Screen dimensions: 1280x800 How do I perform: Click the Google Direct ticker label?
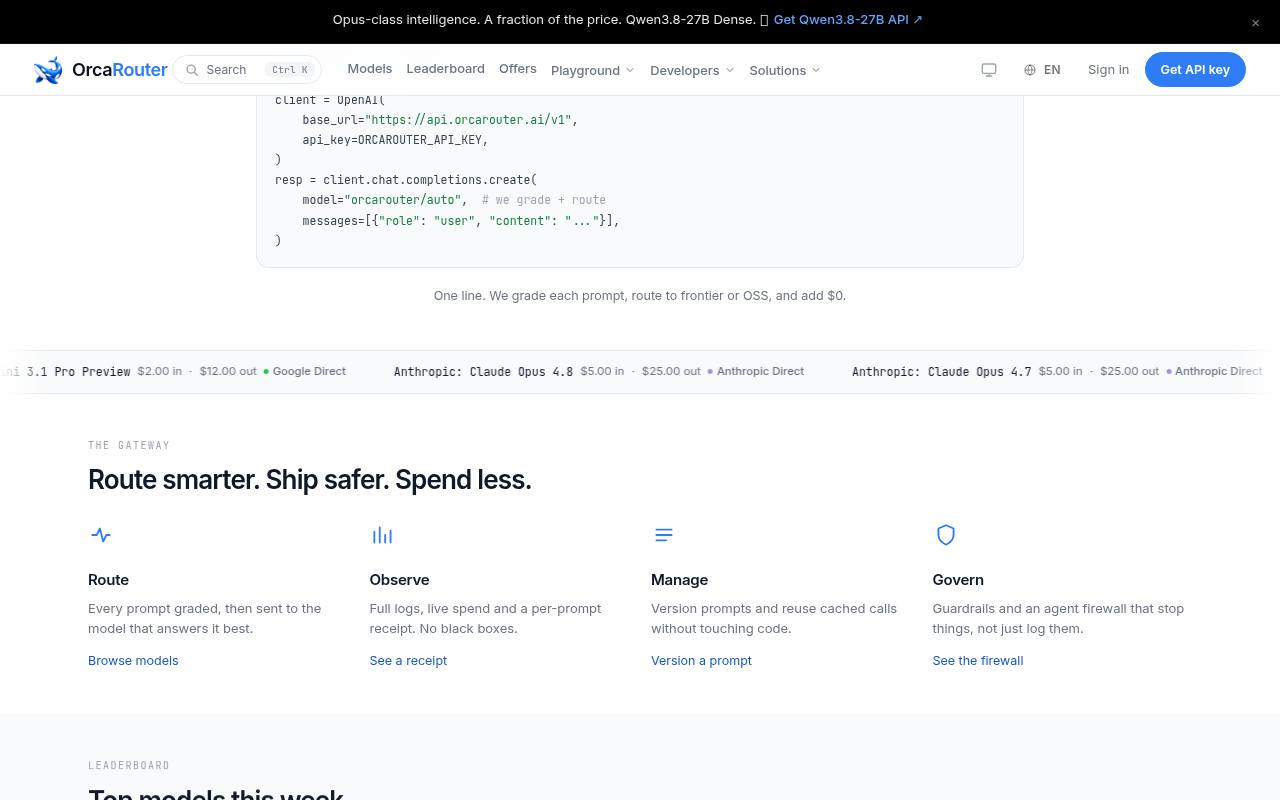coord(309,371)
